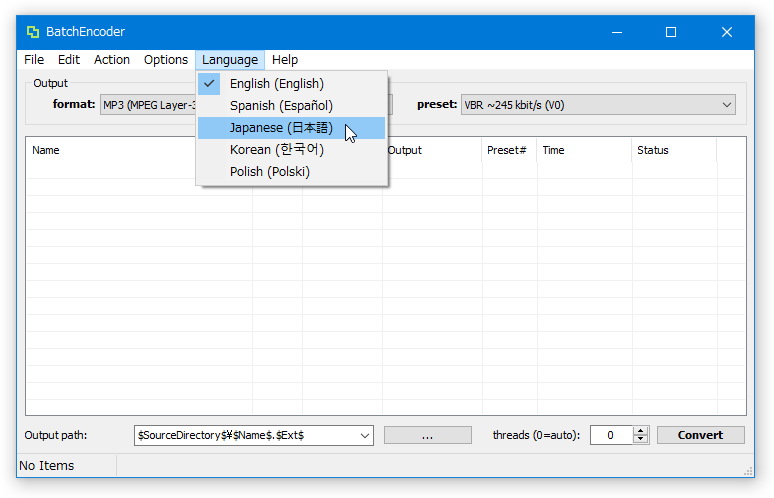Viewport: 774px width, 498px height.
Task: Increase threads with up arrow
Action: (640, 431)
